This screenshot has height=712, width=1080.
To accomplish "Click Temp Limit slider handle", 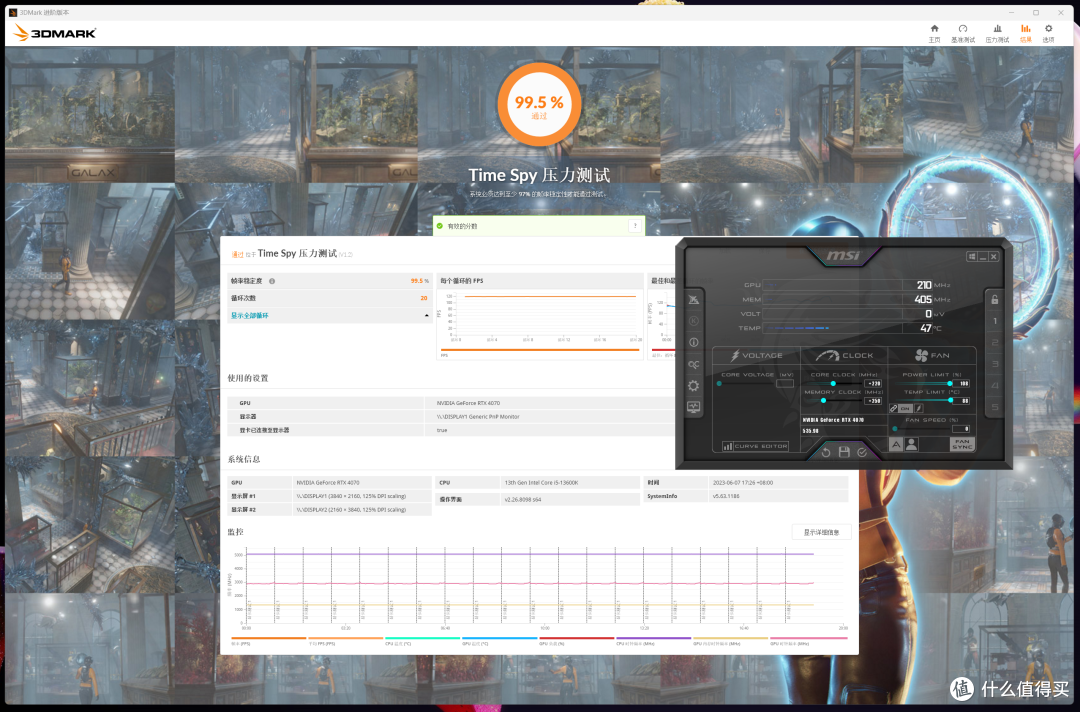I will (x=951, y=400).
